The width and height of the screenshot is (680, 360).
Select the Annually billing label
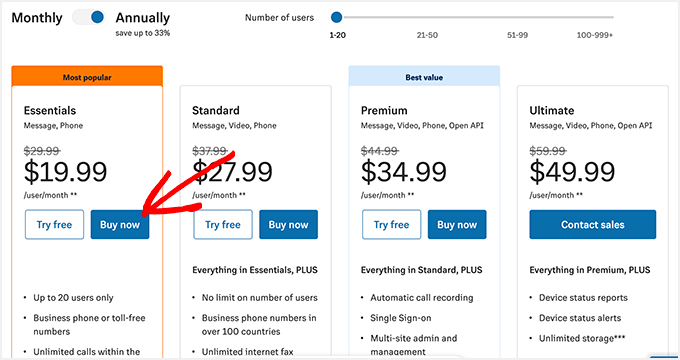[143, 18]
